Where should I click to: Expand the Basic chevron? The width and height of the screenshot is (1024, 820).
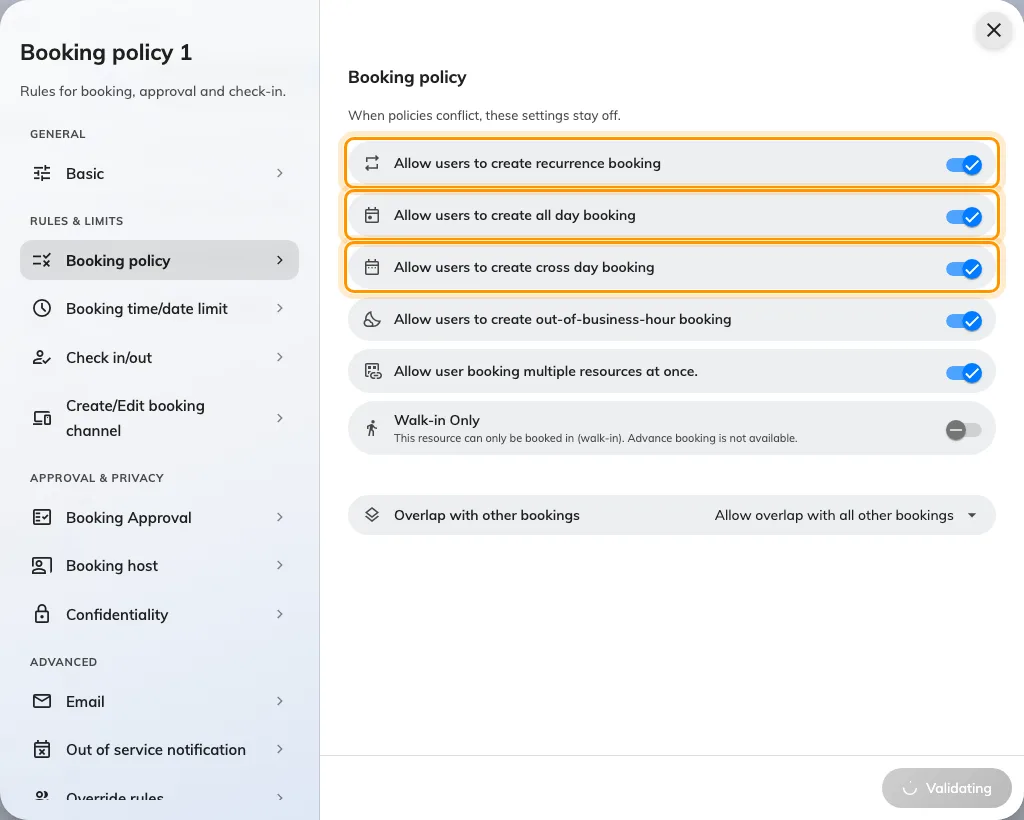click(x=280, y=173)
